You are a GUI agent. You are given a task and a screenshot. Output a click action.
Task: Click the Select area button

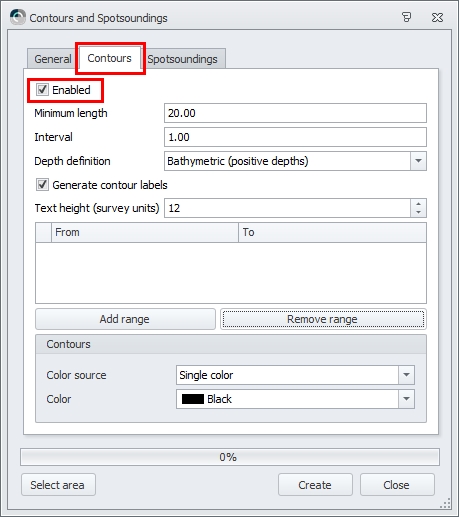point(58,485)
